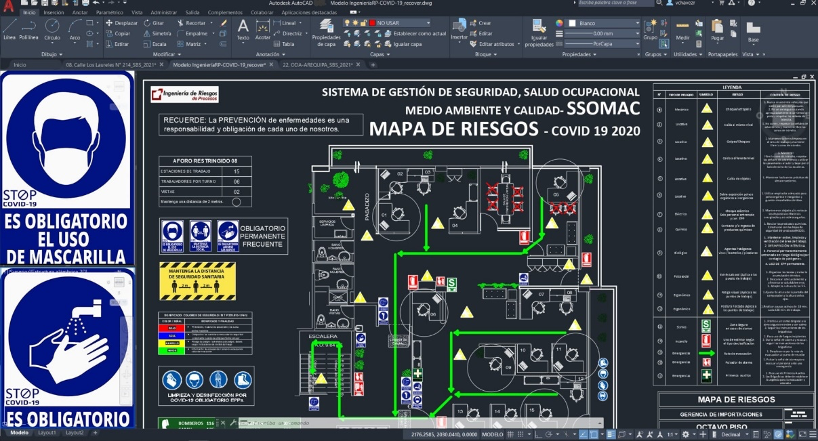This screenshot has height=441, width=818.
Task: Select the Línea drawing tool
Action: coord(9,28)
